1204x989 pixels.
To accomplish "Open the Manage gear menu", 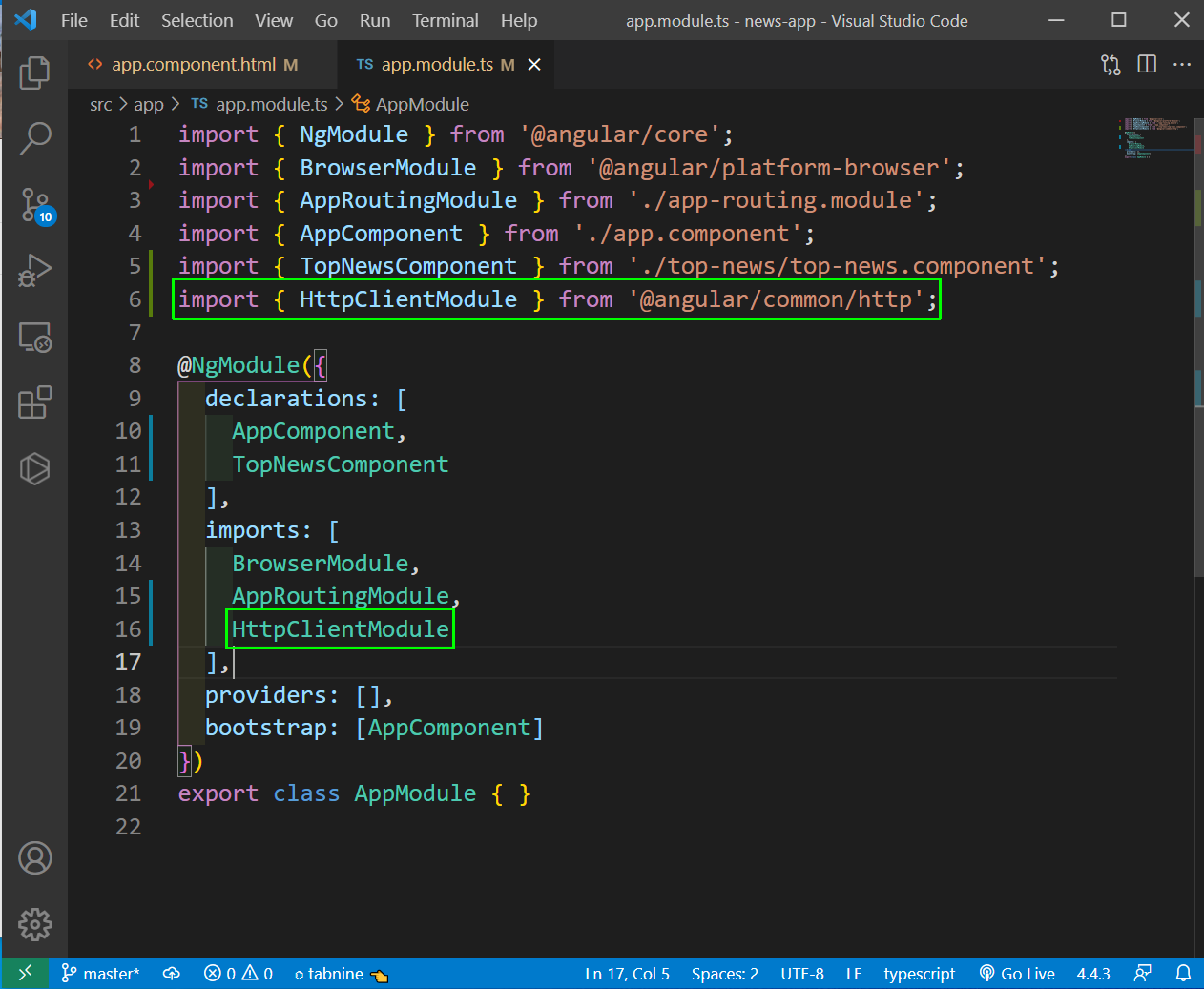I will tap(34, 924).
